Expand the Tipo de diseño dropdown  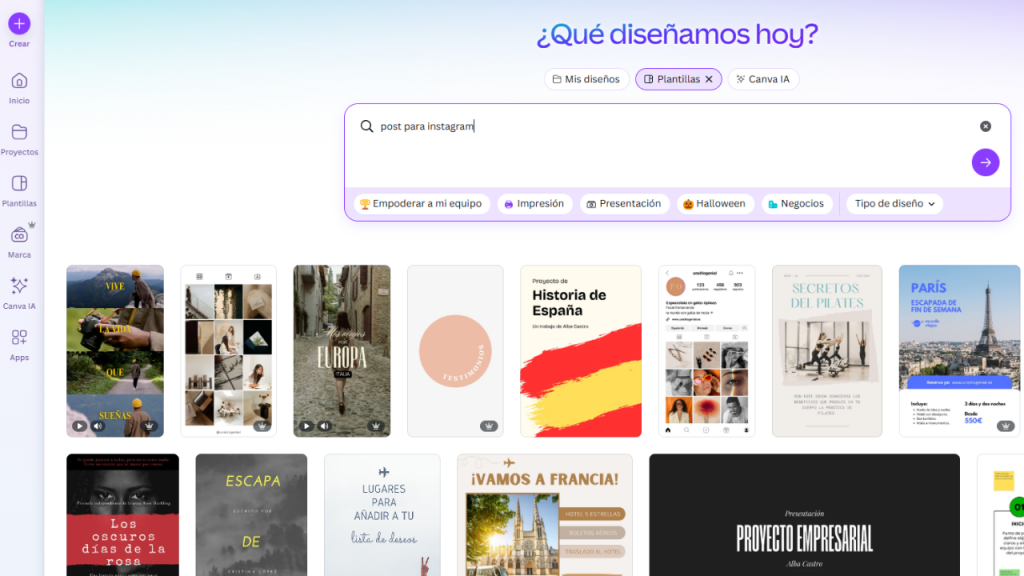click(894, 204)
